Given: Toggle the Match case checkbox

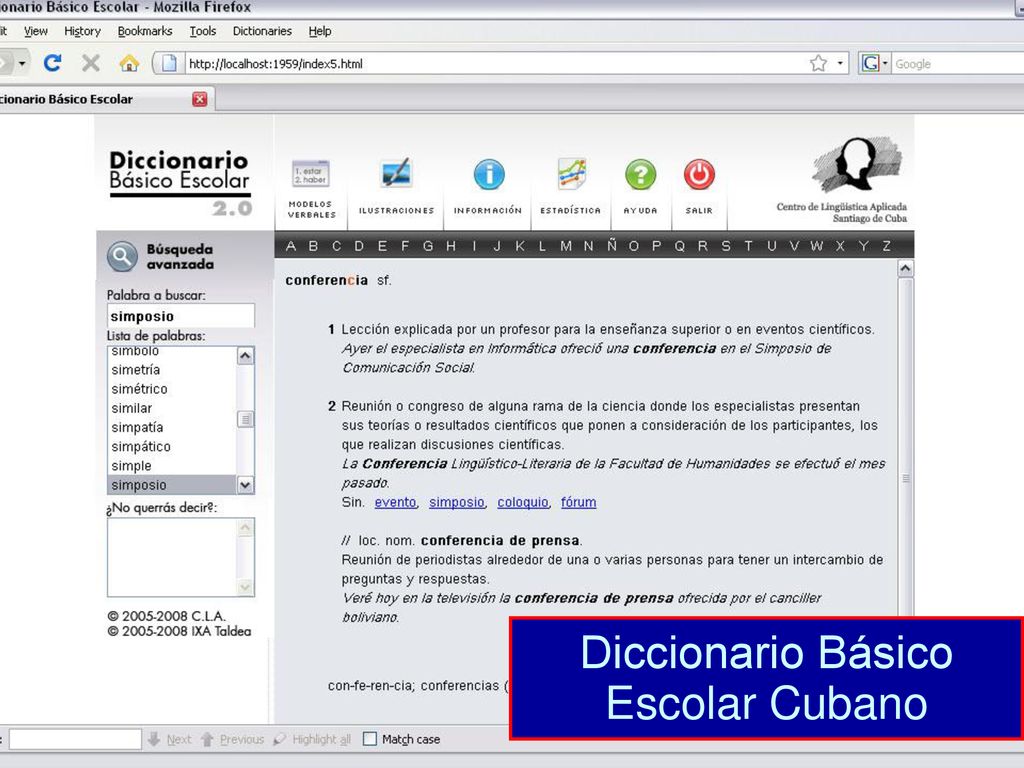Looking at the screenshot, I should (x=370, y=739).
